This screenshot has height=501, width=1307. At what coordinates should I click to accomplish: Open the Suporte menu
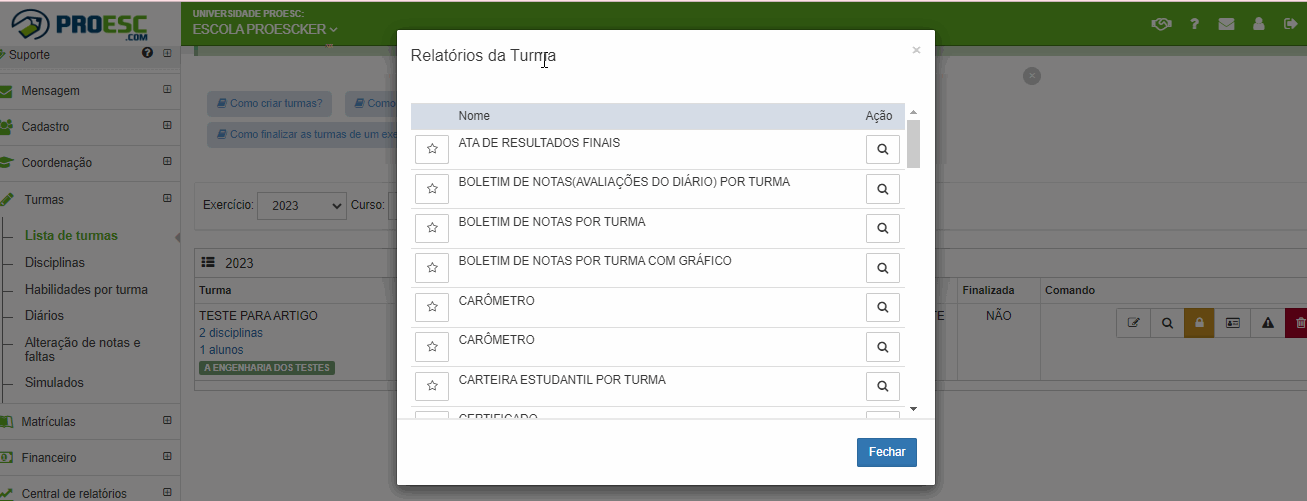[29, 54]
